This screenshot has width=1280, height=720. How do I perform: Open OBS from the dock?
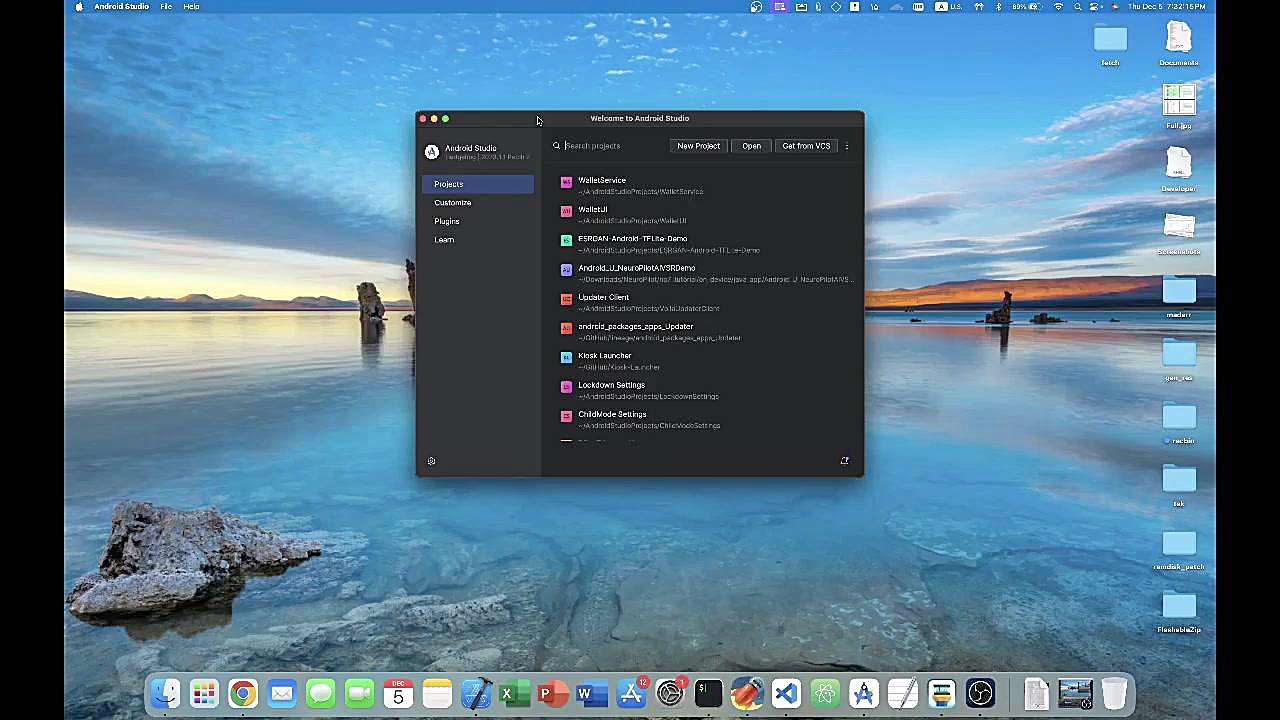980,693
